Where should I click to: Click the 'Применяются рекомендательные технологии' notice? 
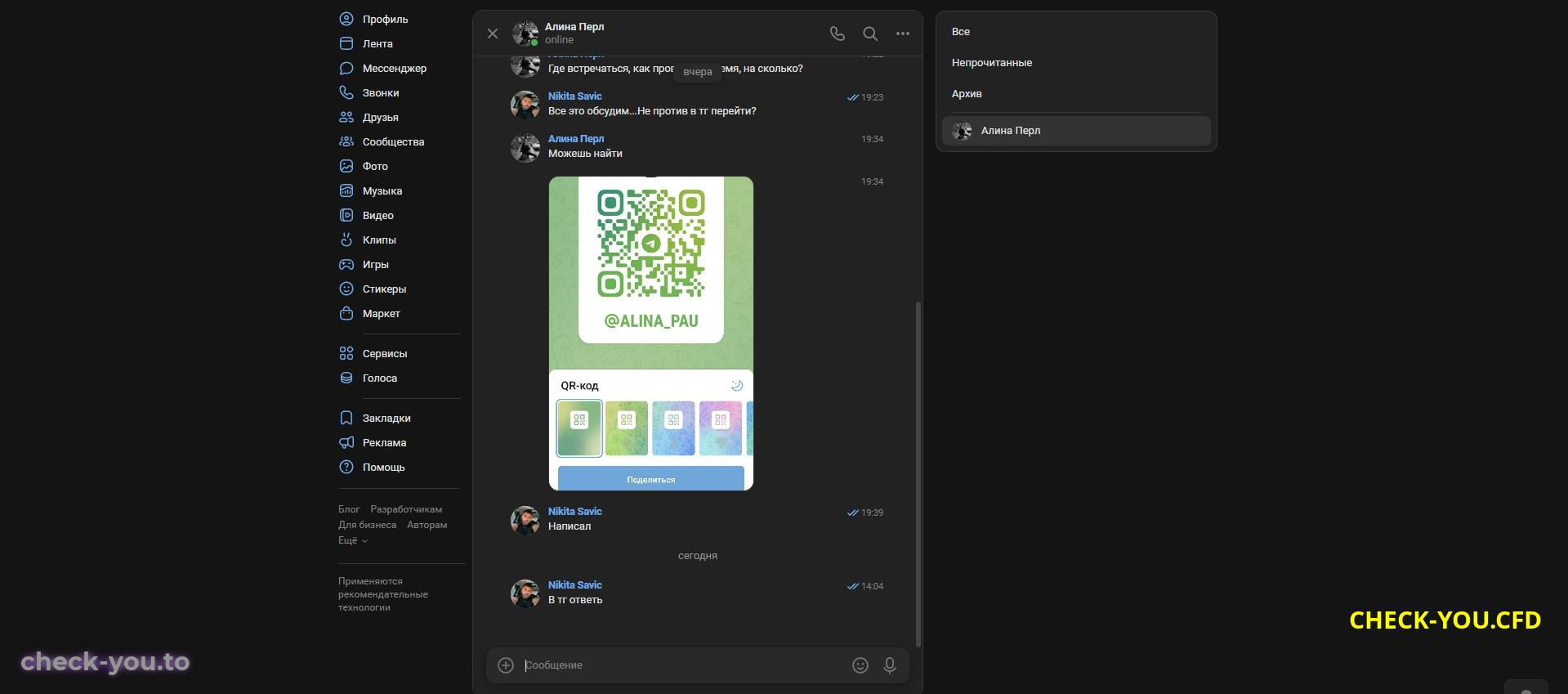coord(383,594)
